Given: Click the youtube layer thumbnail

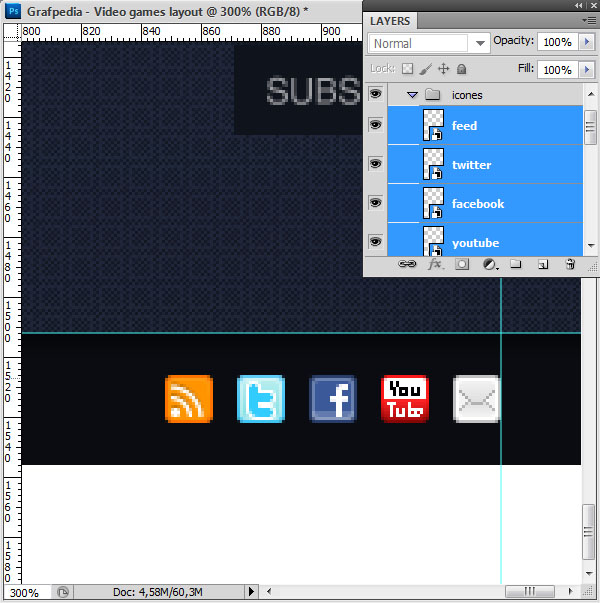Looking at the screenshot, I should [x=433, y=241].
